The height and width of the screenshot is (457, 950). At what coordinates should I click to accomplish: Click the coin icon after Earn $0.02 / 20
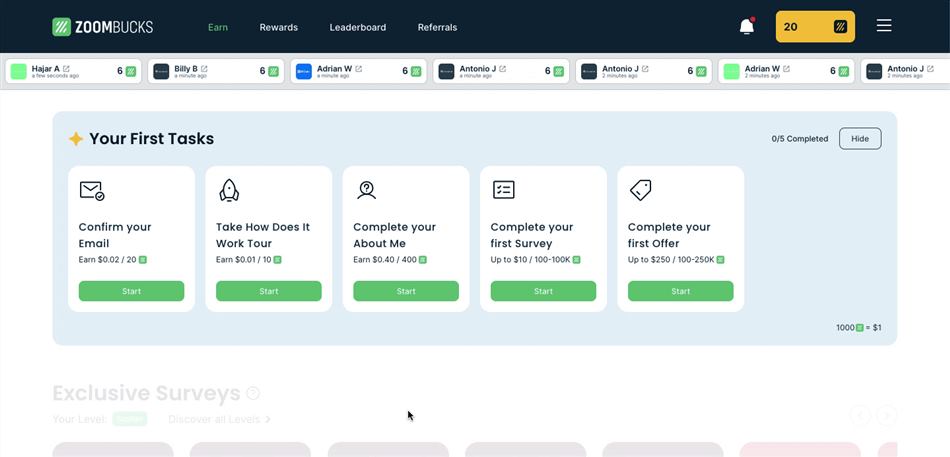click(143, 259)
